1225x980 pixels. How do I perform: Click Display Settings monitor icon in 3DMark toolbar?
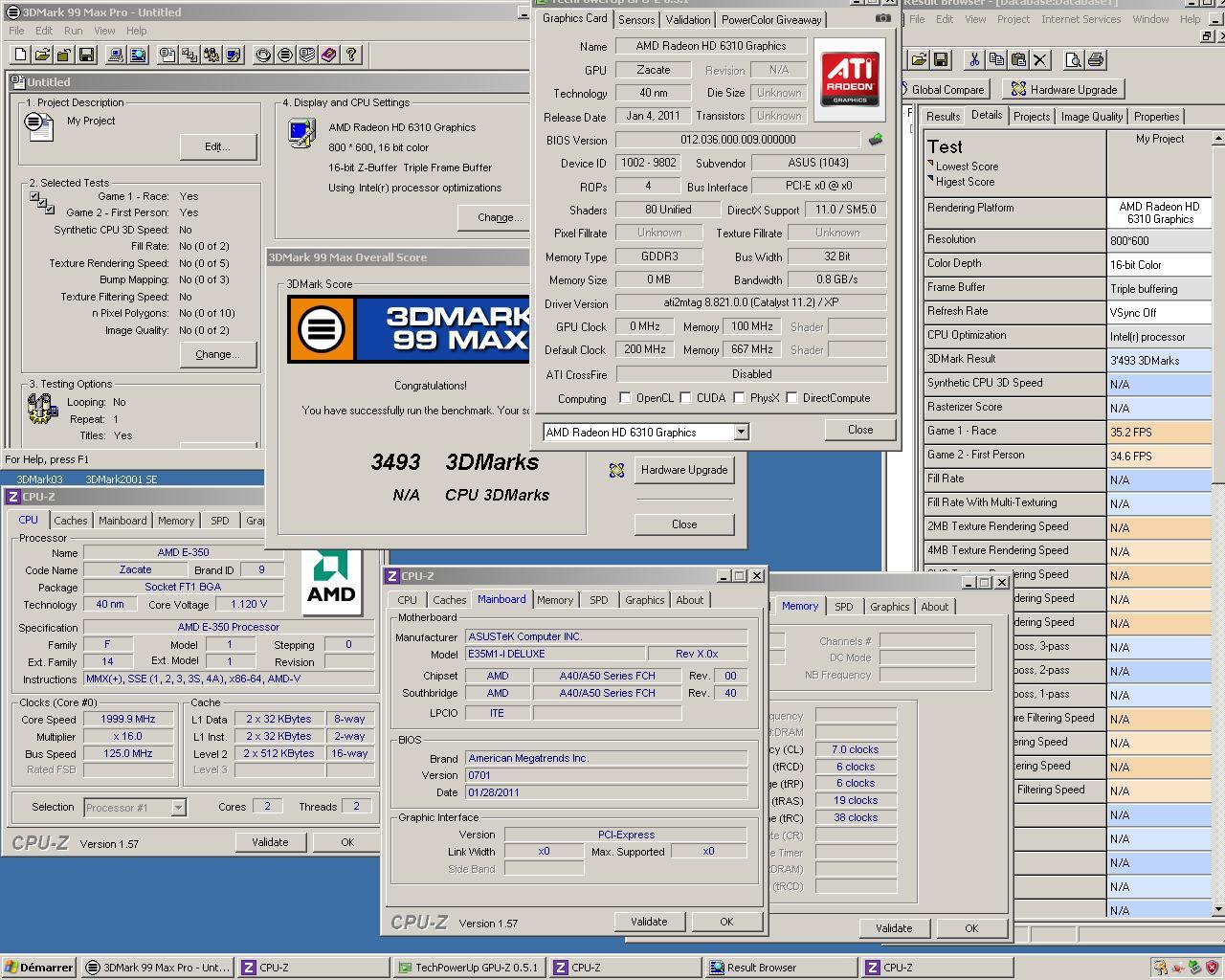point(234,56)
